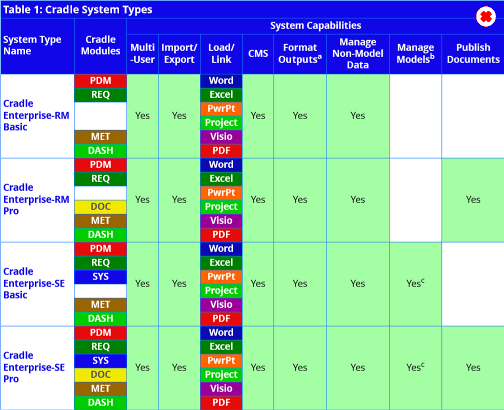Click the Import/Export column header
Screen dimensions: 504x410
tap(179, 53)
